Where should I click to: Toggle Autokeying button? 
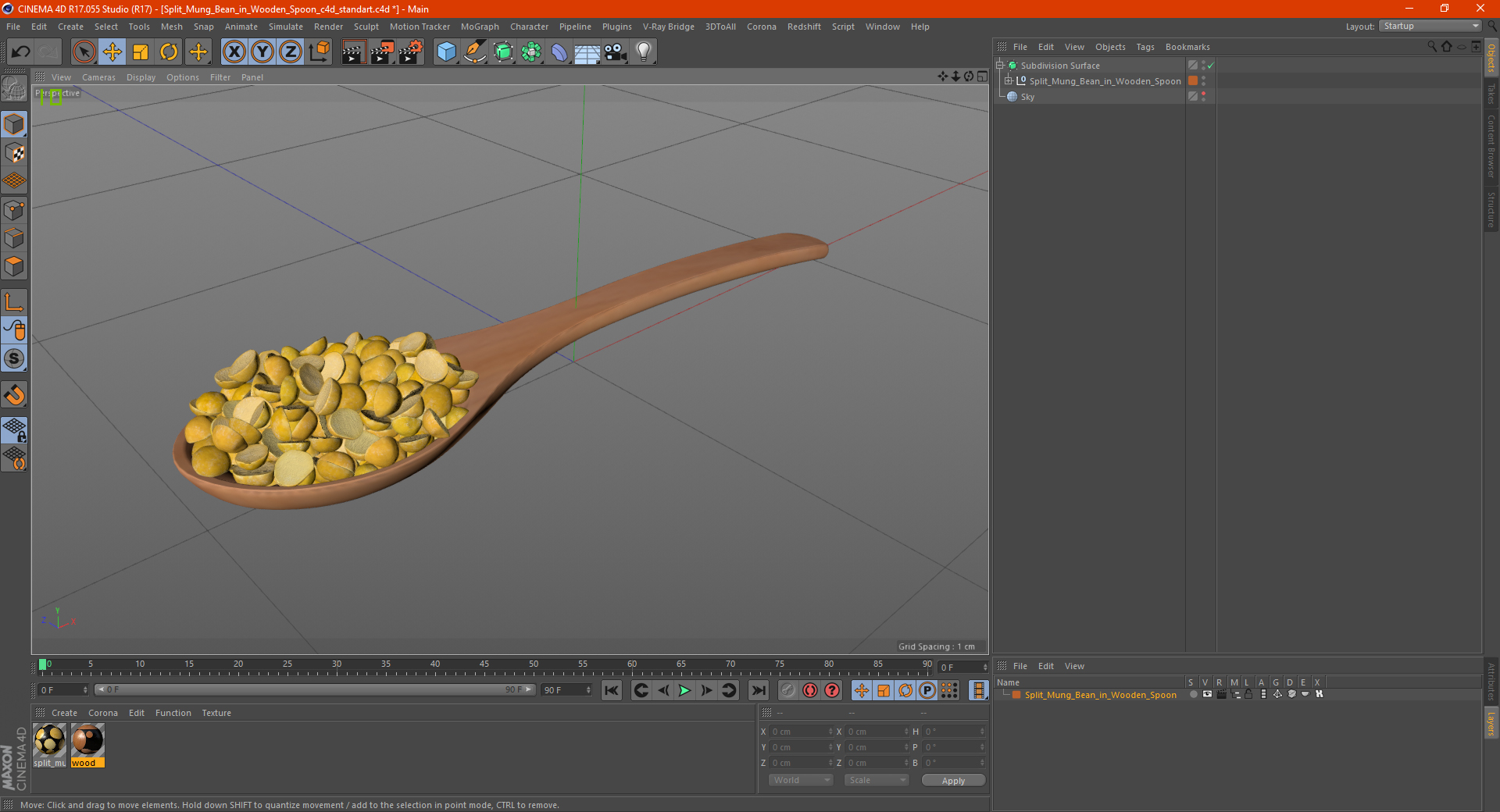tap(810, 690)
